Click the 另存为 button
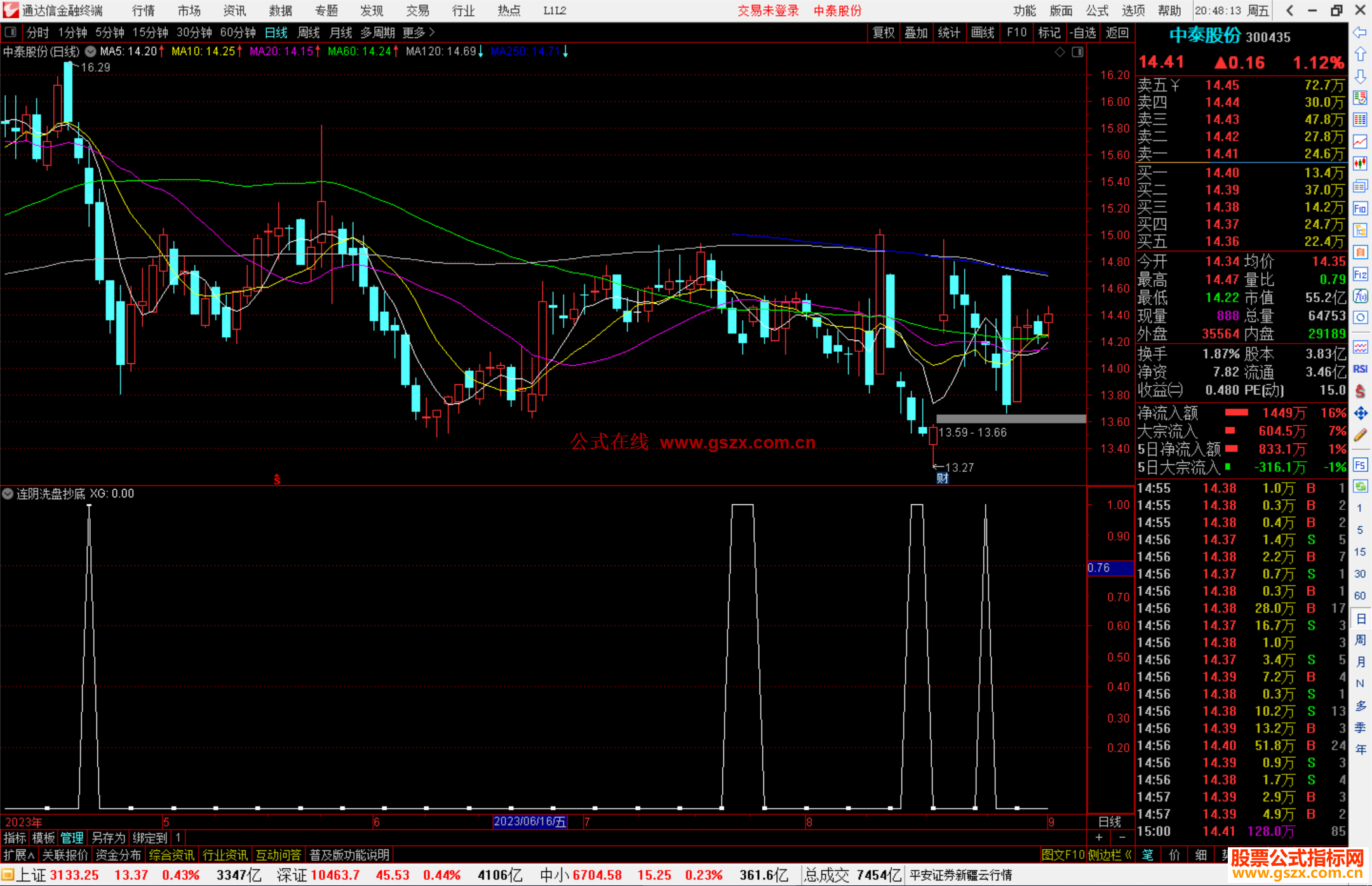This screenshot has width=1372, height=886. pyautogui.click(x=108, y=838)
